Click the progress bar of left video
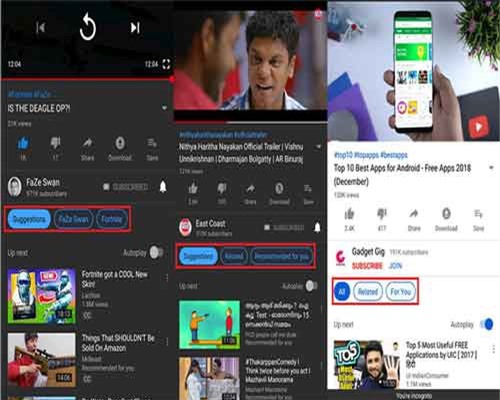Screen dimensions: 500x400 coord(87,79)
